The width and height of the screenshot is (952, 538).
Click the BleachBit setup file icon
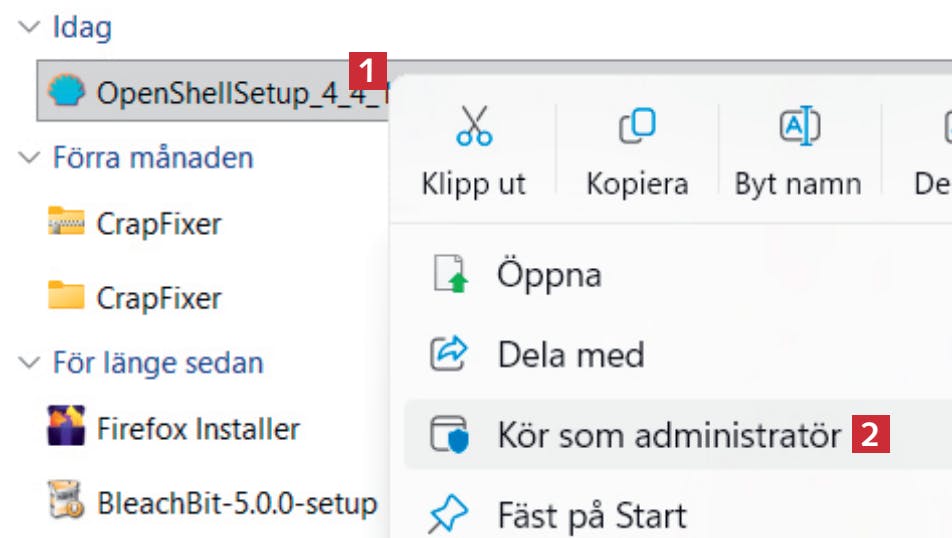tap(66, 501)
